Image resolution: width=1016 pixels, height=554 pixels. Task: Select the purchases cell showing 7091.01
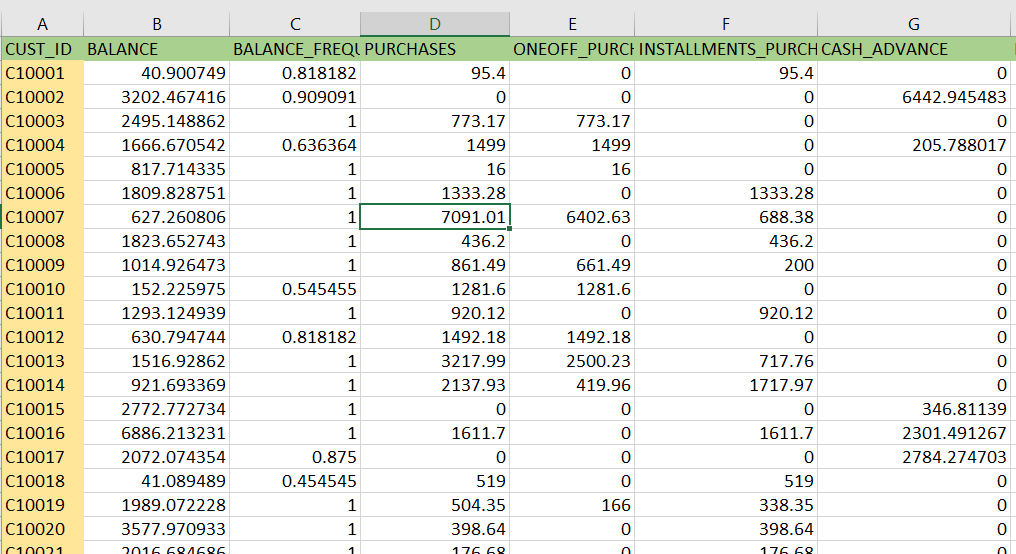point(435,217)
